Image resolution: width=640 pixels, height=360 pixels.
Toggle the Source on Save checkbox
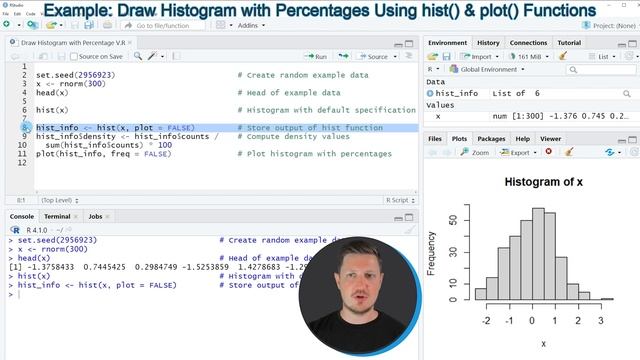(74, 56)
